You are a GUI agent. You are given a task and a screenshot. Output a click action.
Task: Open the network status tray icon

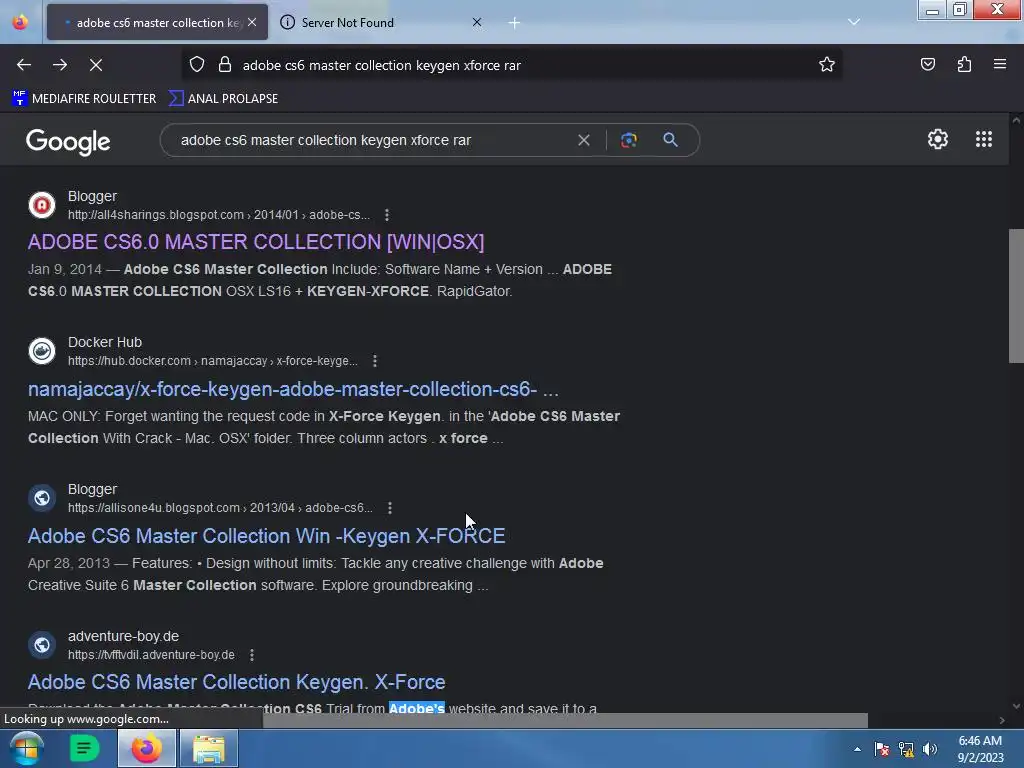pos(906,749)
